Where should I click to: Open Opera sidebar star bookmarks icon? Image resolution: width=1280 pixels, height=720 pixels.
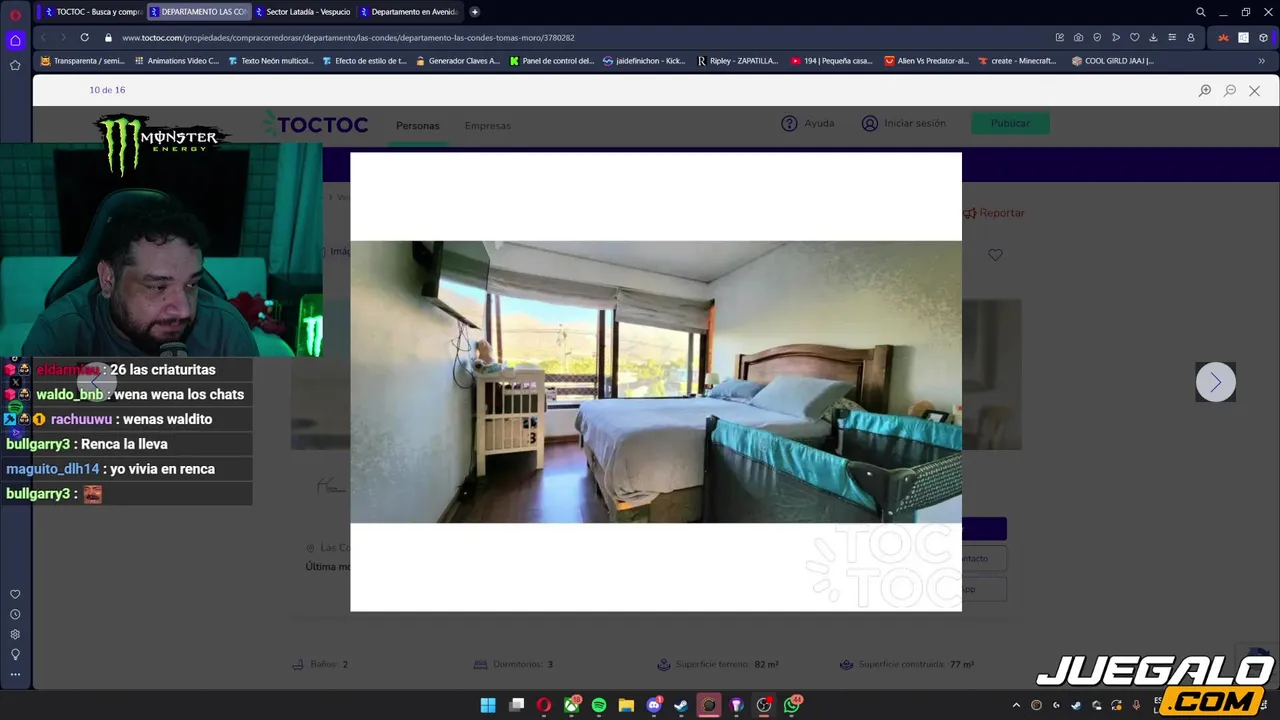point(15,65)
